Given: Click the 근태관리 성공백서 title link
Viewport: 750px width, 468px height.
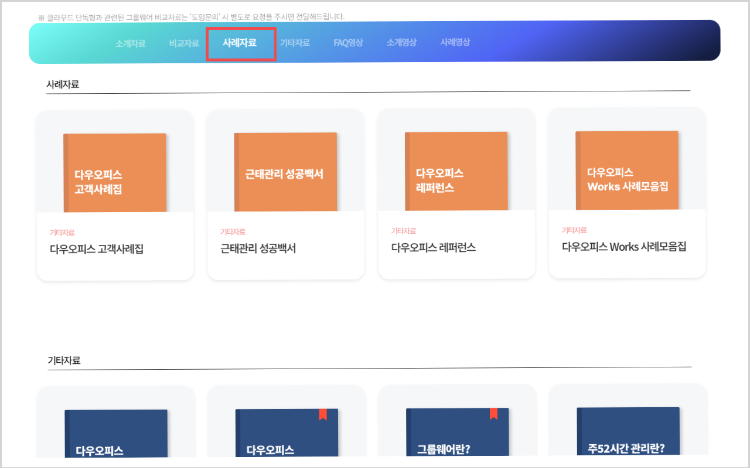Looking at the screenshot, I should pos(258,248).
